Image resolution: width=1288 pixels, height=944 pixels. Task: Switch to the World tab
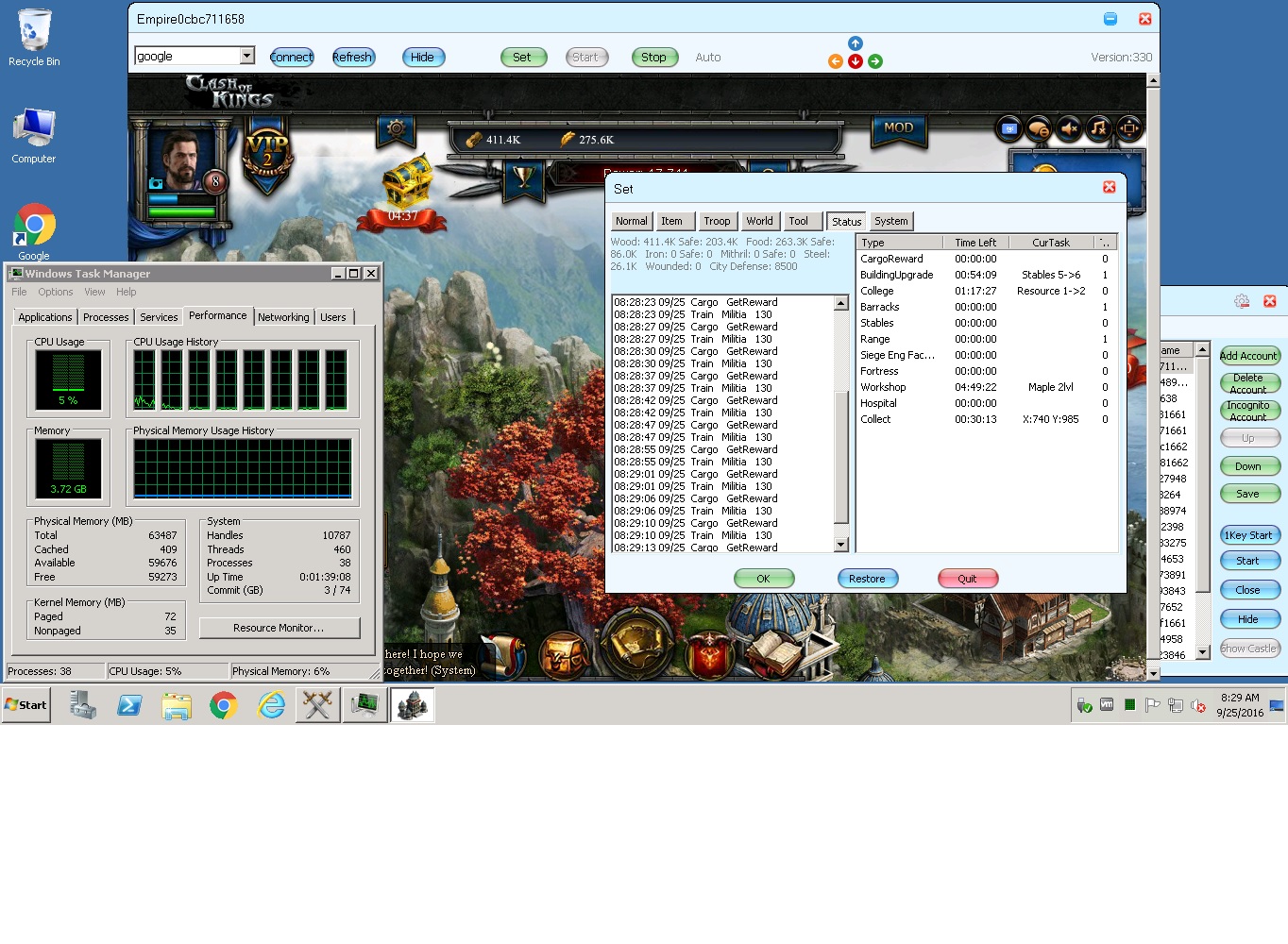759,221
